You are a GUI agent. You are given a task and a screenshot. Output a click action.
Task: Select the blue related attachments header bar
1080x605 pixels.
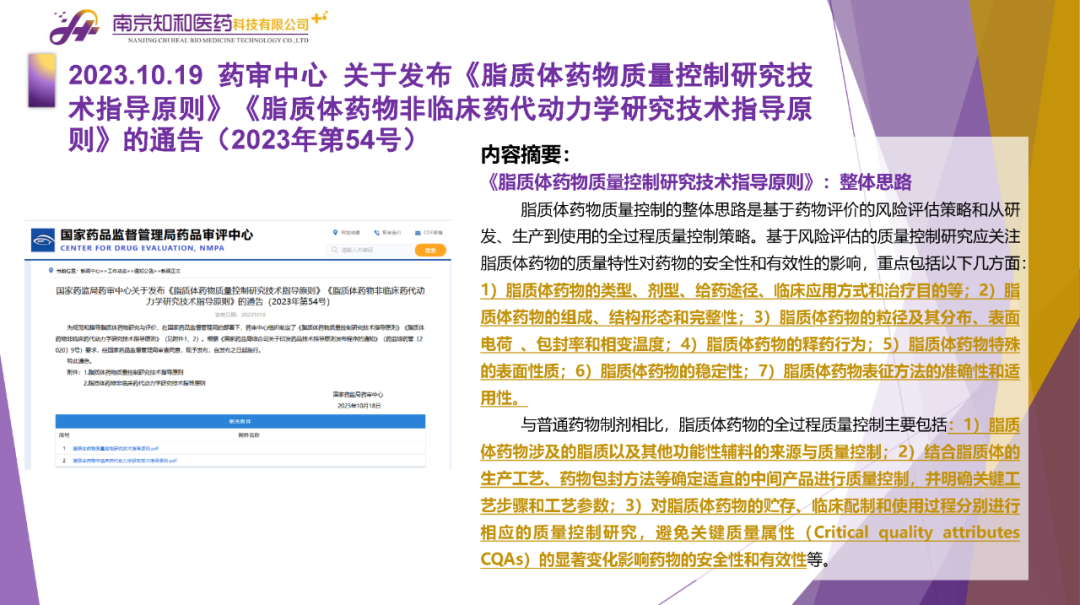(240, 421)
